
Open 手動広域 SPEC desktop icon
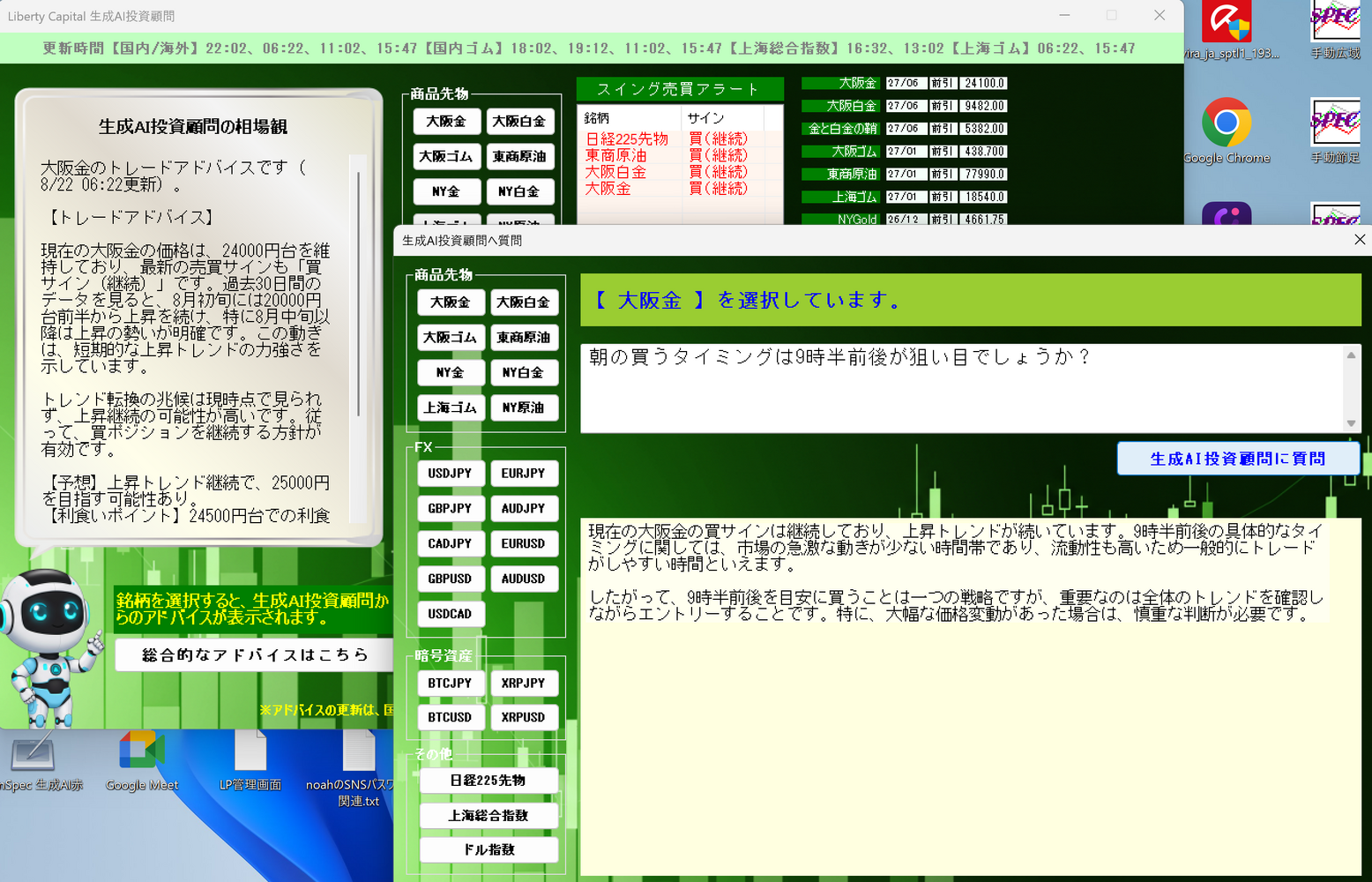click(x=1335, y=31)
